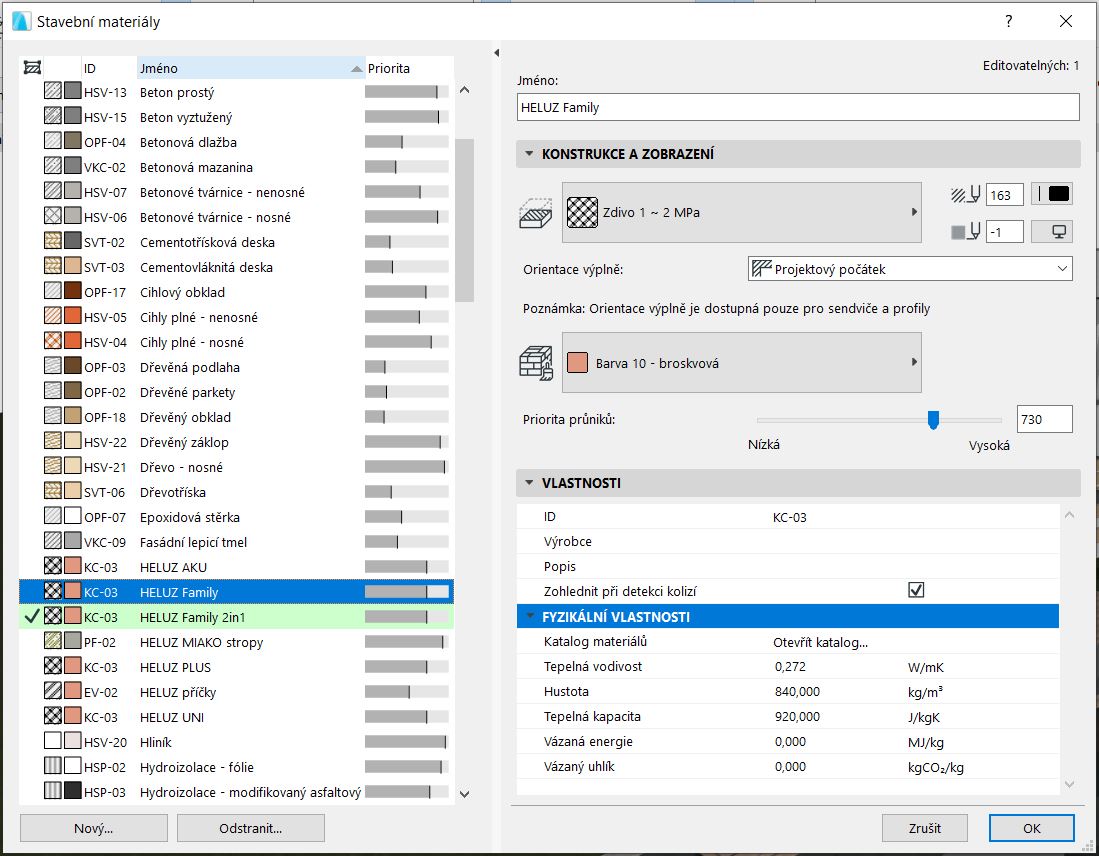This screenshot has width=1099, height=856.
Task: Click the hatch icon of Fasádní lepicí tmel
Action: tap(53, 542)
